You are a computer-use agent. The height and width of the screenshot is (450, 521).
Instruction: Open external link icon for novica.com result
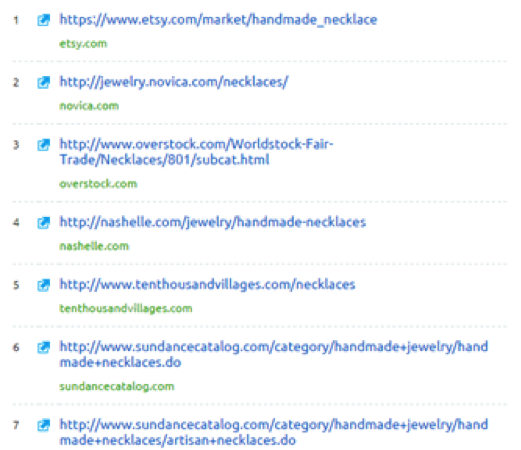[43, 82]
